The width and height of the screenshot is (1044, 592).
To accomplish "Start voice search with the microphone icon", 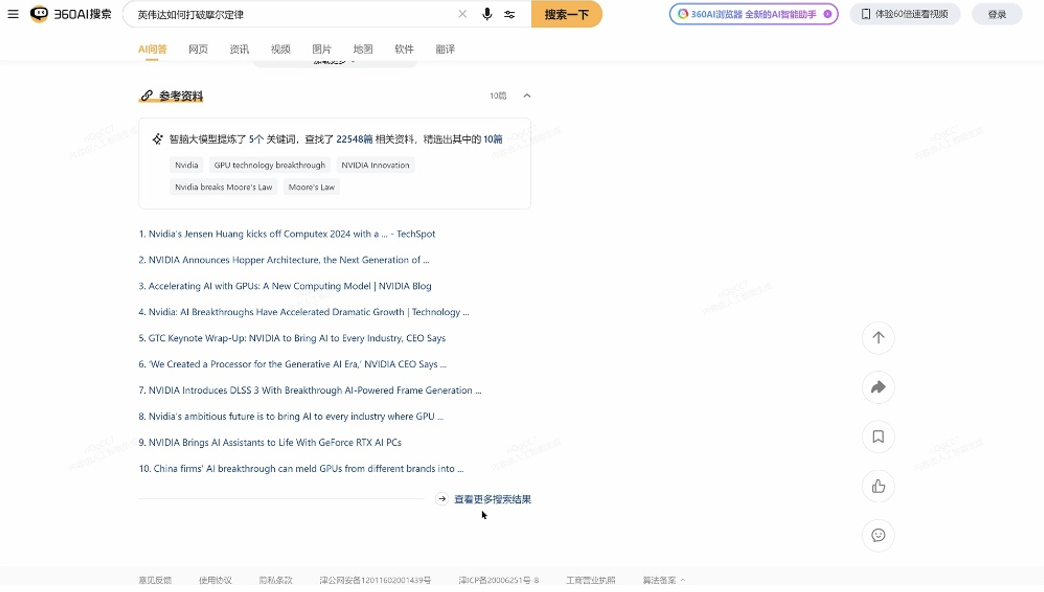I will coord(487,14).
